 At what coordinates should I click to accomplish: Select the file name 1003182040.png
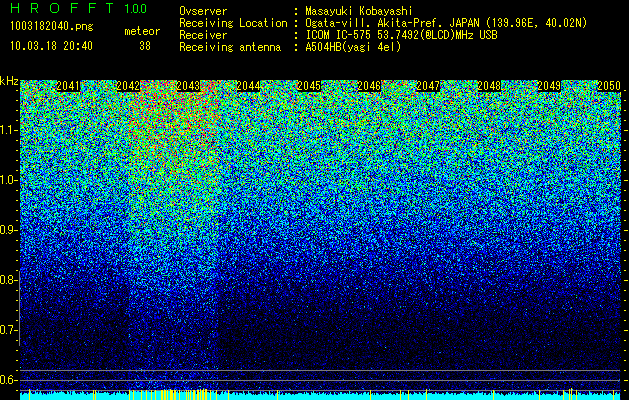(52, 27)
